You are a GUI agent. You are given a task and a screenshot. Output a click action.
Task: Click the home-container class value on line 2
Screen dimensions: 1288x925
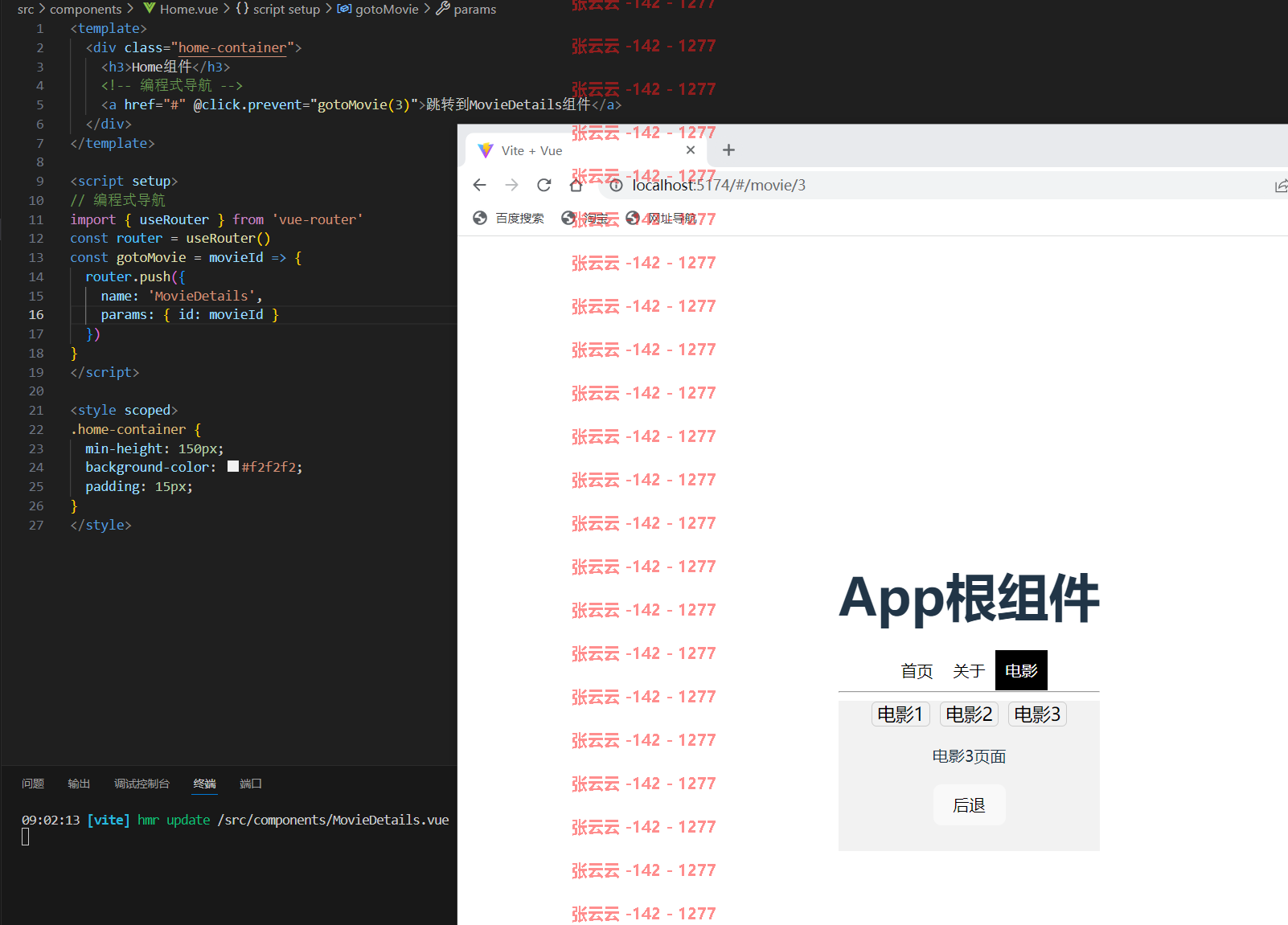pos(232,47)
